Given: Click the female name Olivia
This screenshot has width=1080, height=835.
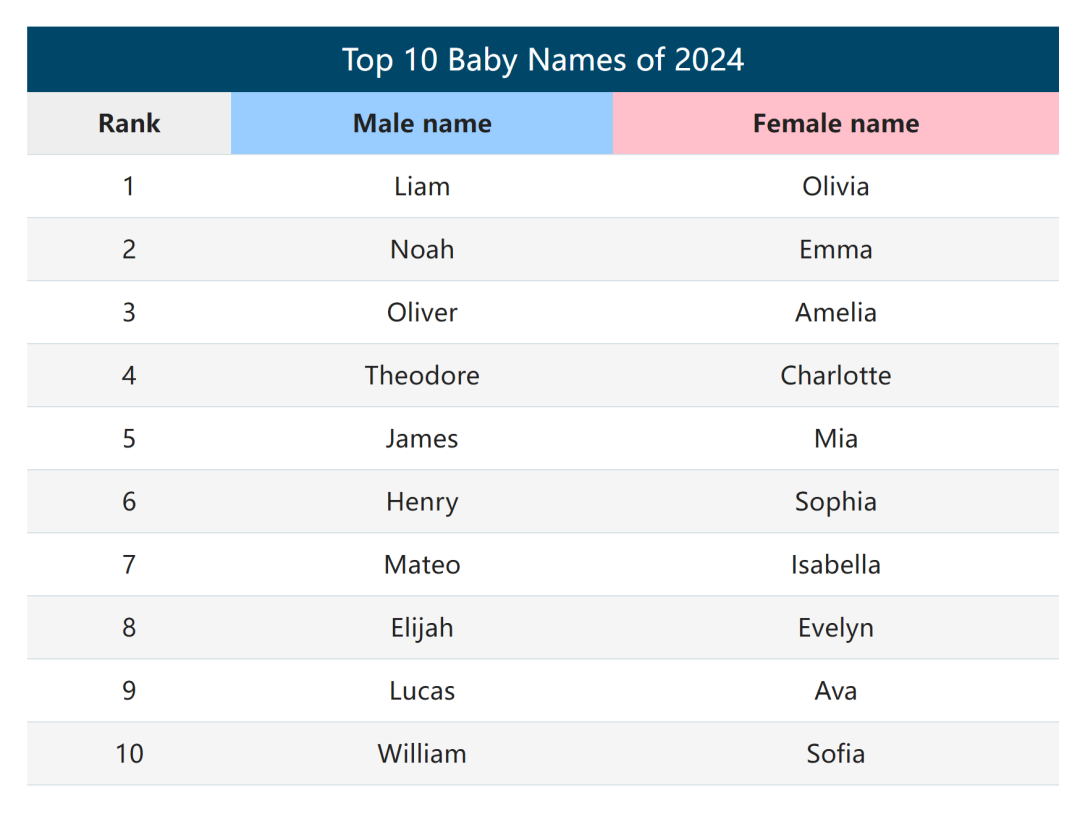Looking at the screenshot, I should pos(835,187).
